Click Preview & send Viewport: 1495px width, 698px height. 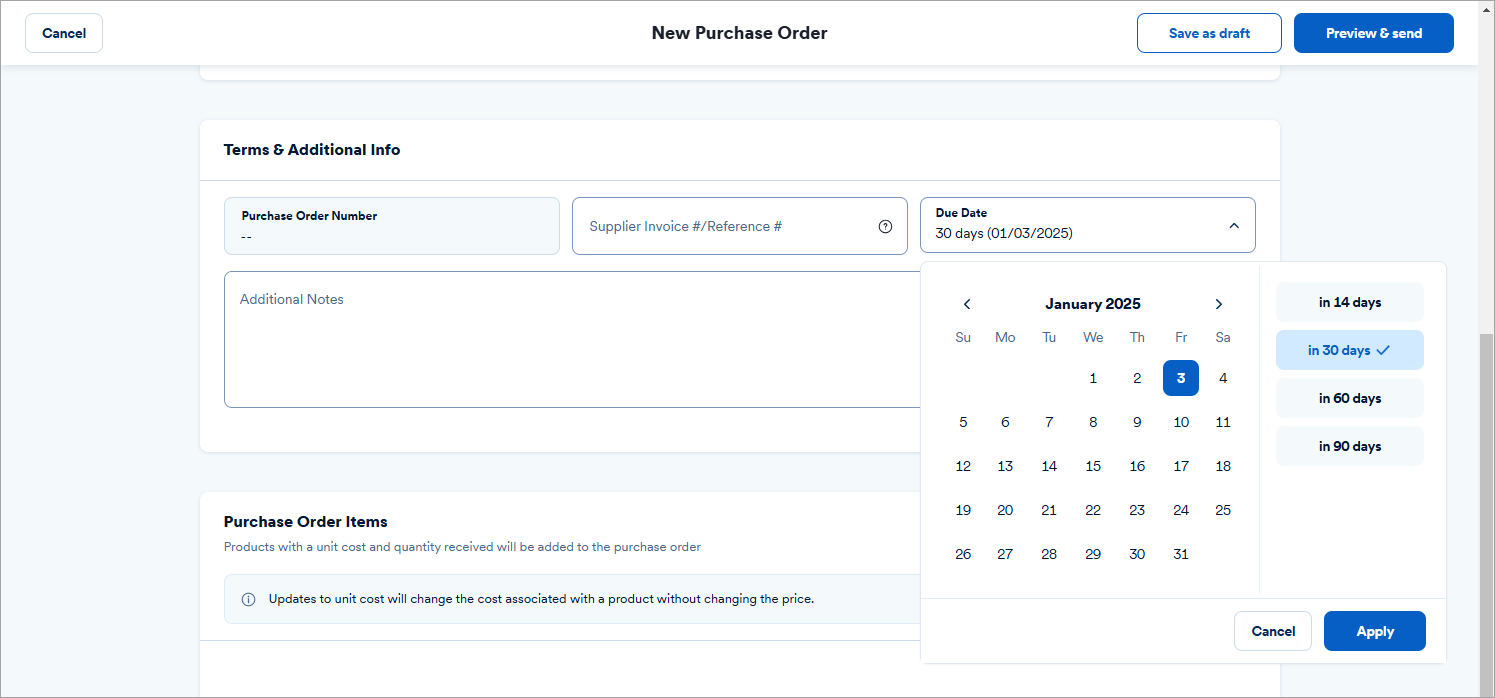pyautogui.click(x=1373, y=32)
